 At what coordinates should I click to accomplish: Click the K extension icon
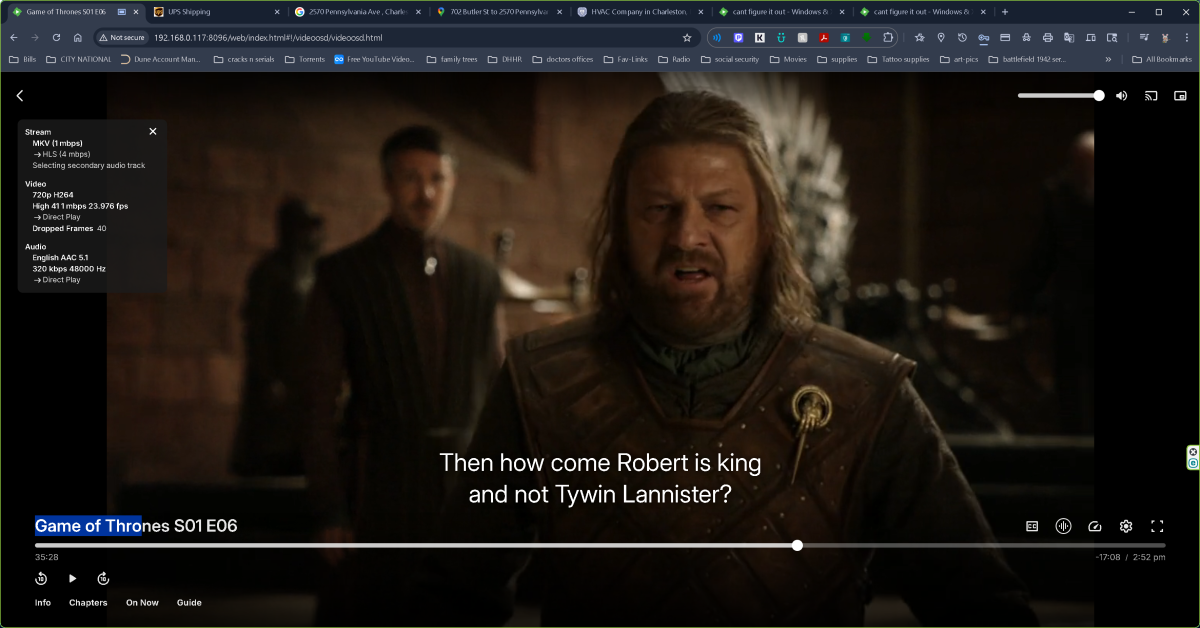point(760,37)
